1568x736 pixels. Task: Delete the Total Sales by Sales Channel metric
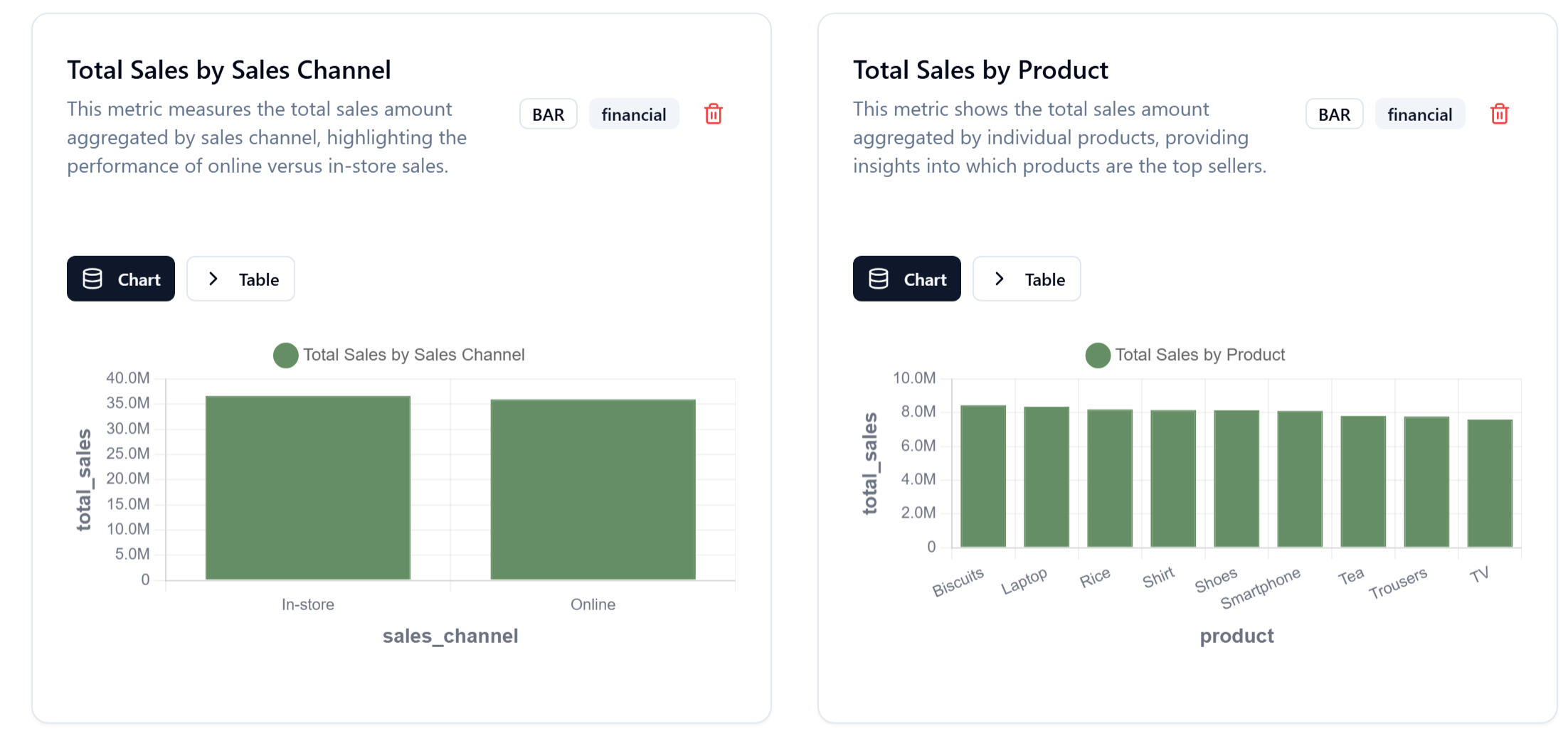coord(713,114)
